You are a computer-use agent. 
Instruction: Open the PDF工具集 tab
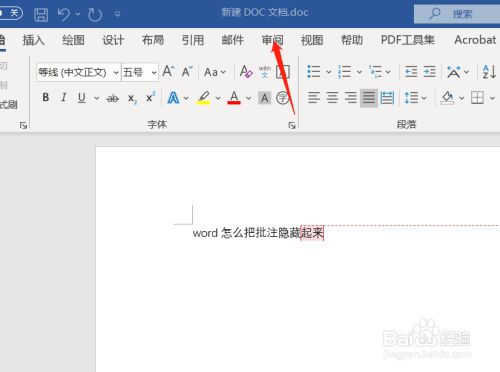pos(407,40)
